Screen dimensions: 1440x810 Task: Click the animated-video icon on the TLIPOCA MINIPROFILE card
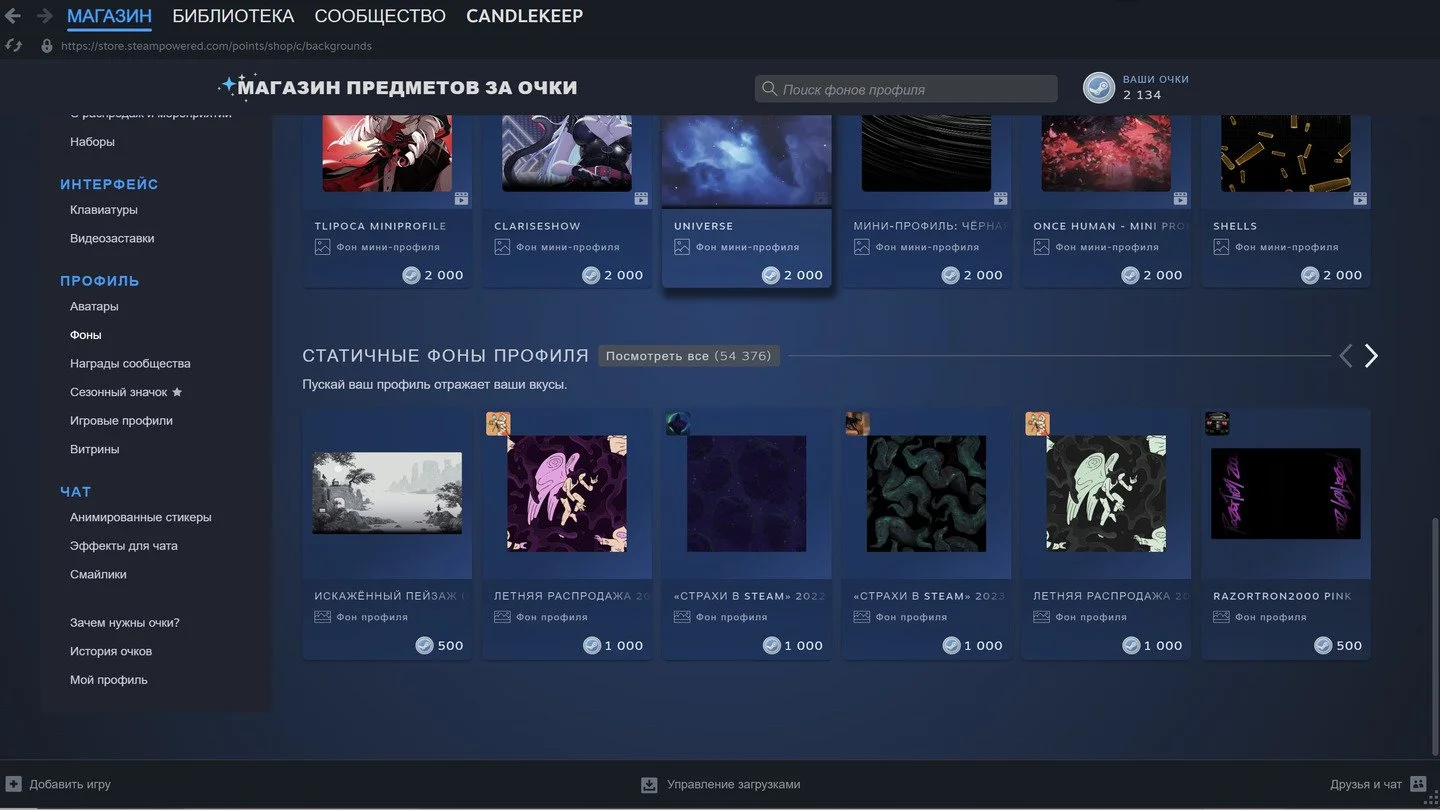(x=461, y=199)
